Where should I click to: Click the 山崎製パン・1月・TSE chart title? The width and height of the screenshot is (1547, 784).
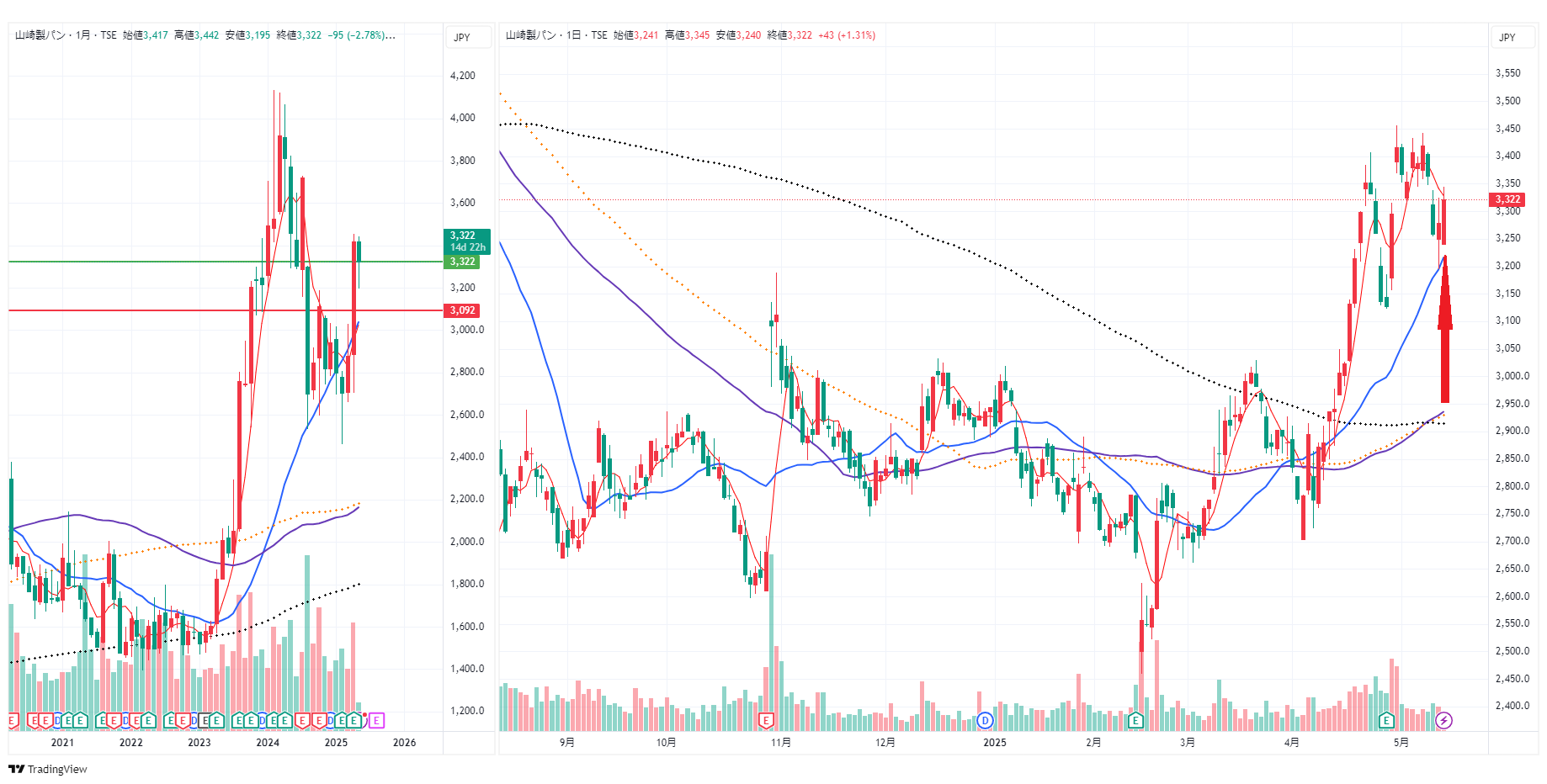click(x=66, y=35)
